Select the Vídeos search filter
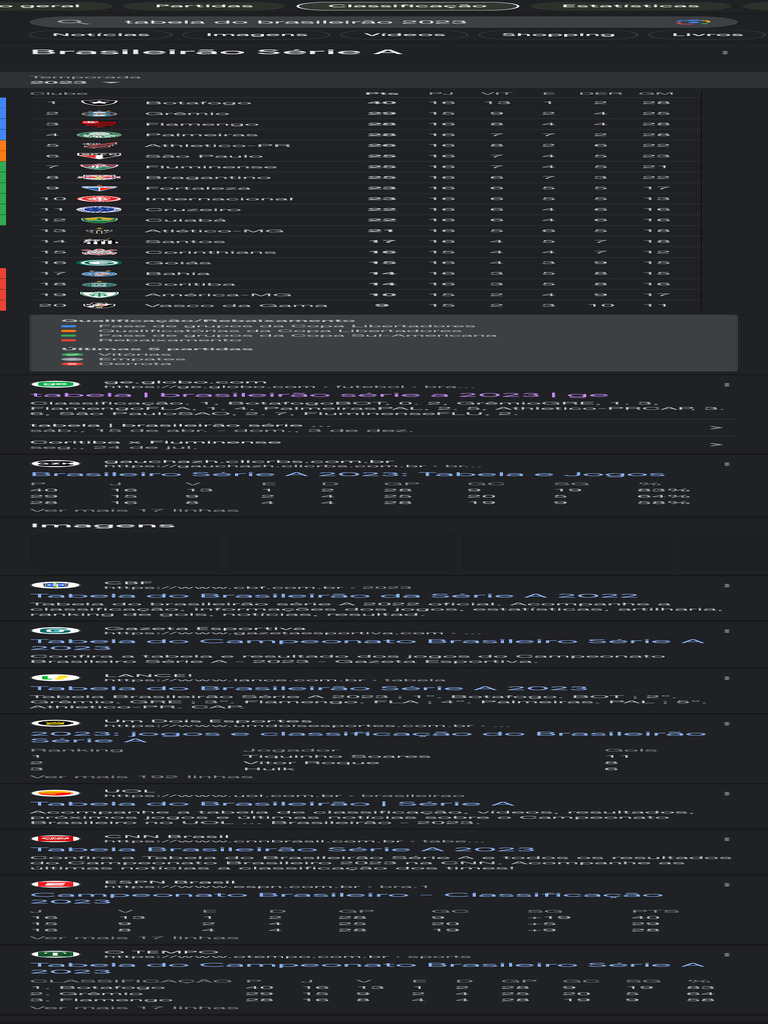 click(x=405, y=34)
